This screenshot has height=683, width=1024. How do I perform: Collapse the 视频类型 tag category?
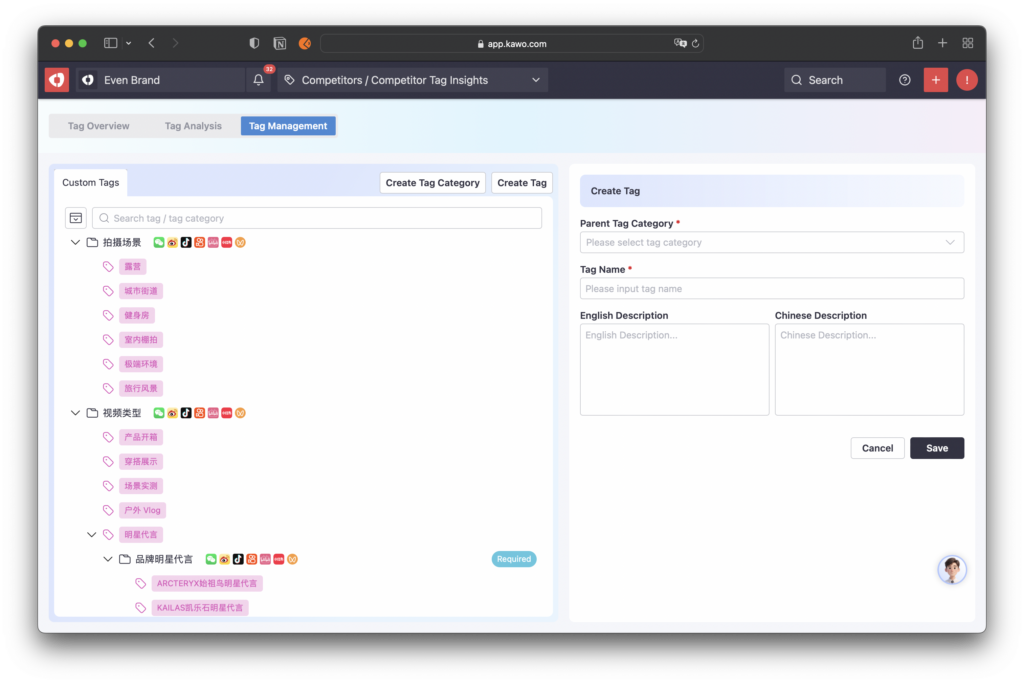76,413
